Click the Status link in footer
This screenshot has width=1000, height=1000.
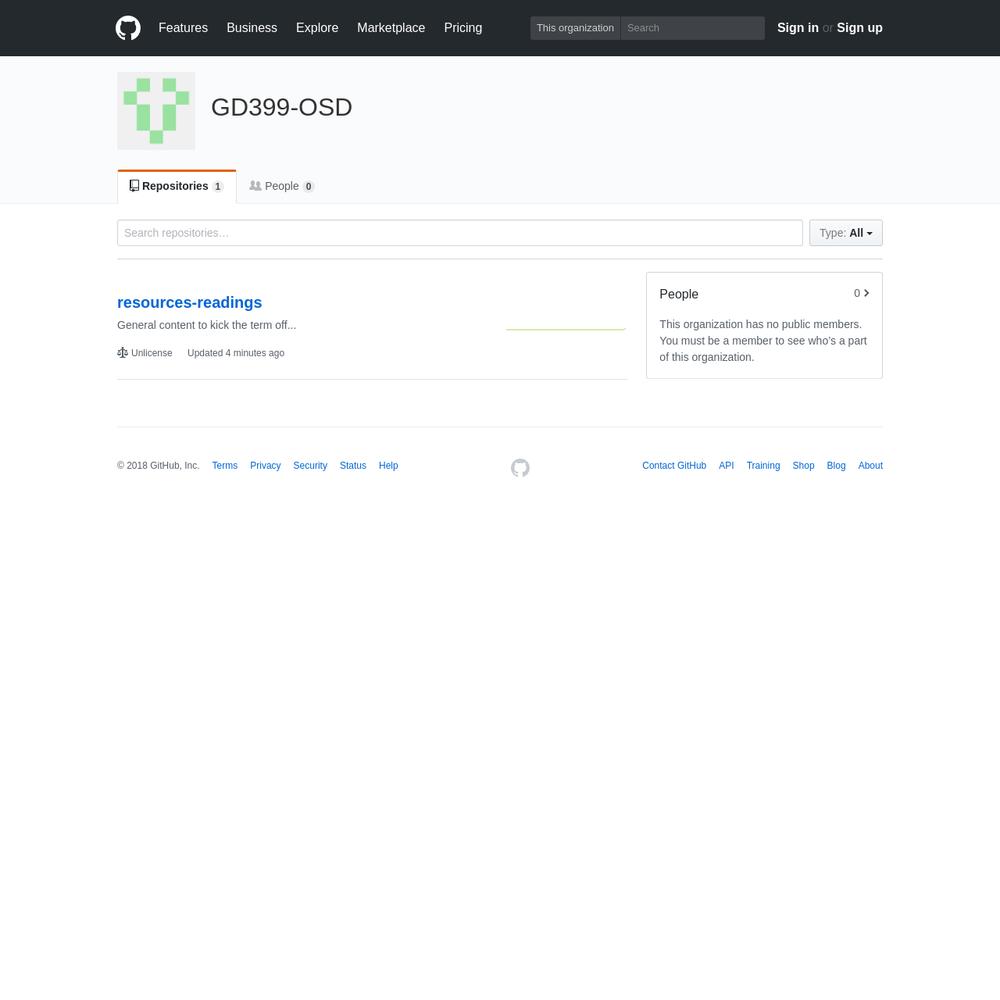[x=352, y=466]
